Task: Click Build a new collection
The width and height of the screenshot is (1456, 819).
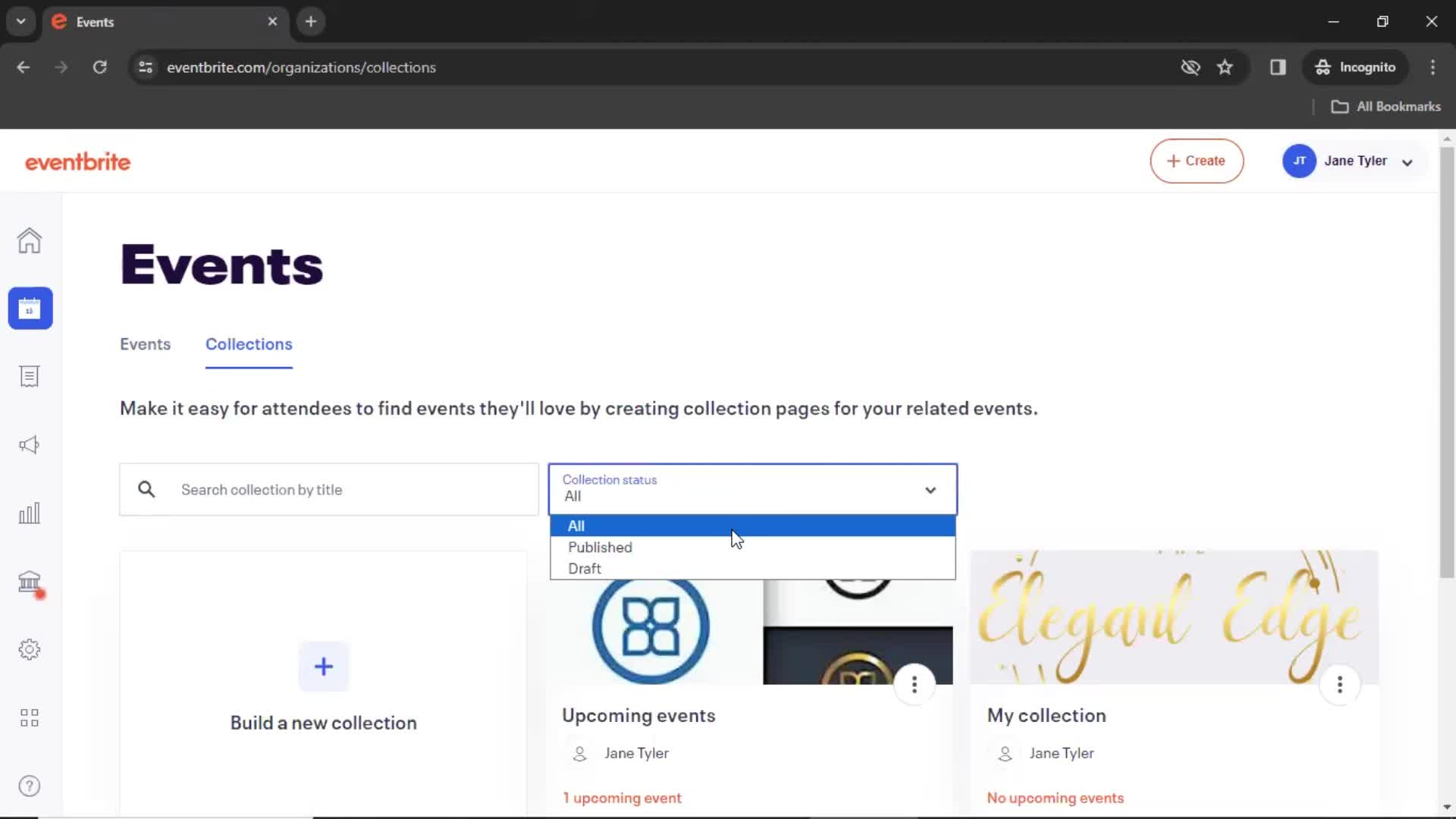Action: click(x=324, y=723)
